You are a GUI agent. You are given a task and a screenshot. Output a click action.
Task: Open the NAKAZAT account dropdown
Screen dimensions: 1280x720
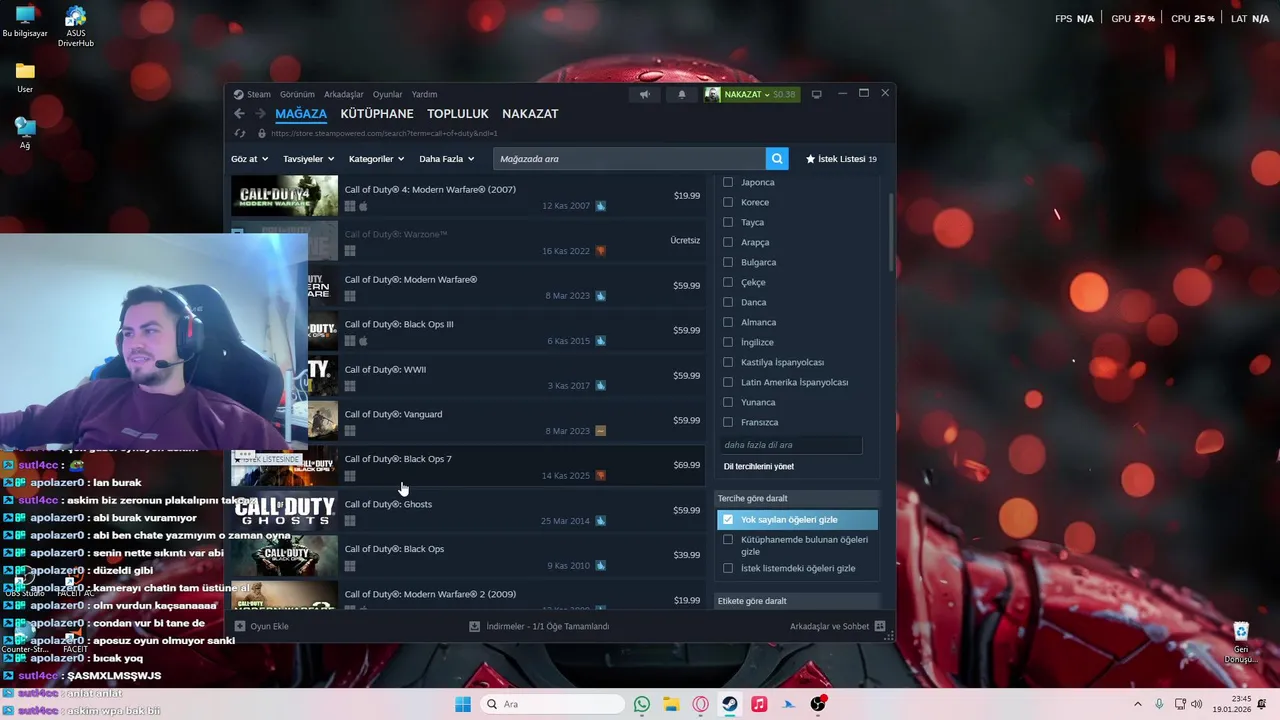click(x=752, y=94)
